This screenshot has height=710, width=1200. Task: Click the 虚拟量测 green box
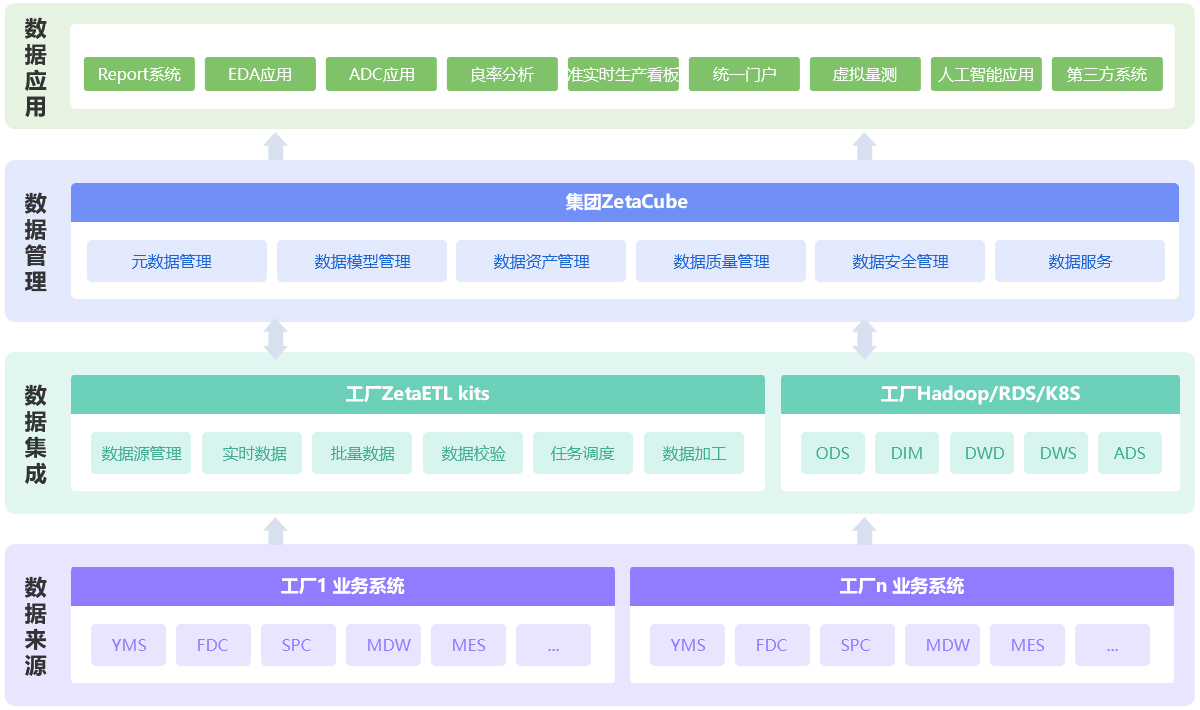click(x=864, y=74)
